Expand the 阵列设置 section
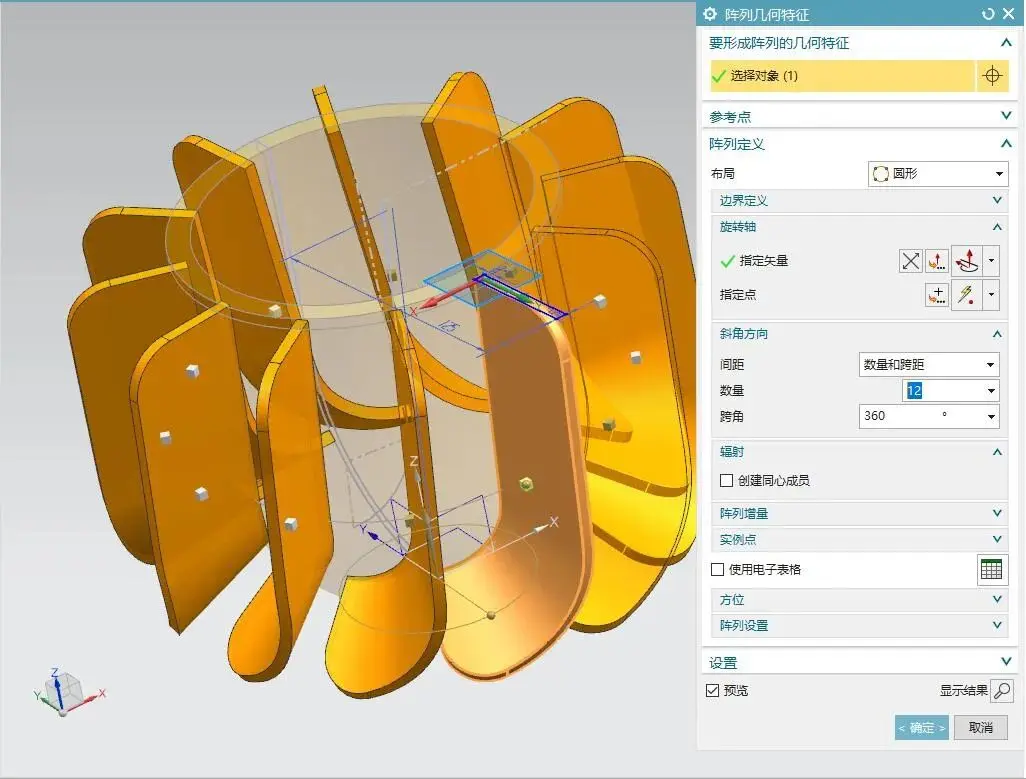Screen dimensions: 1026x779 point(997,625)
